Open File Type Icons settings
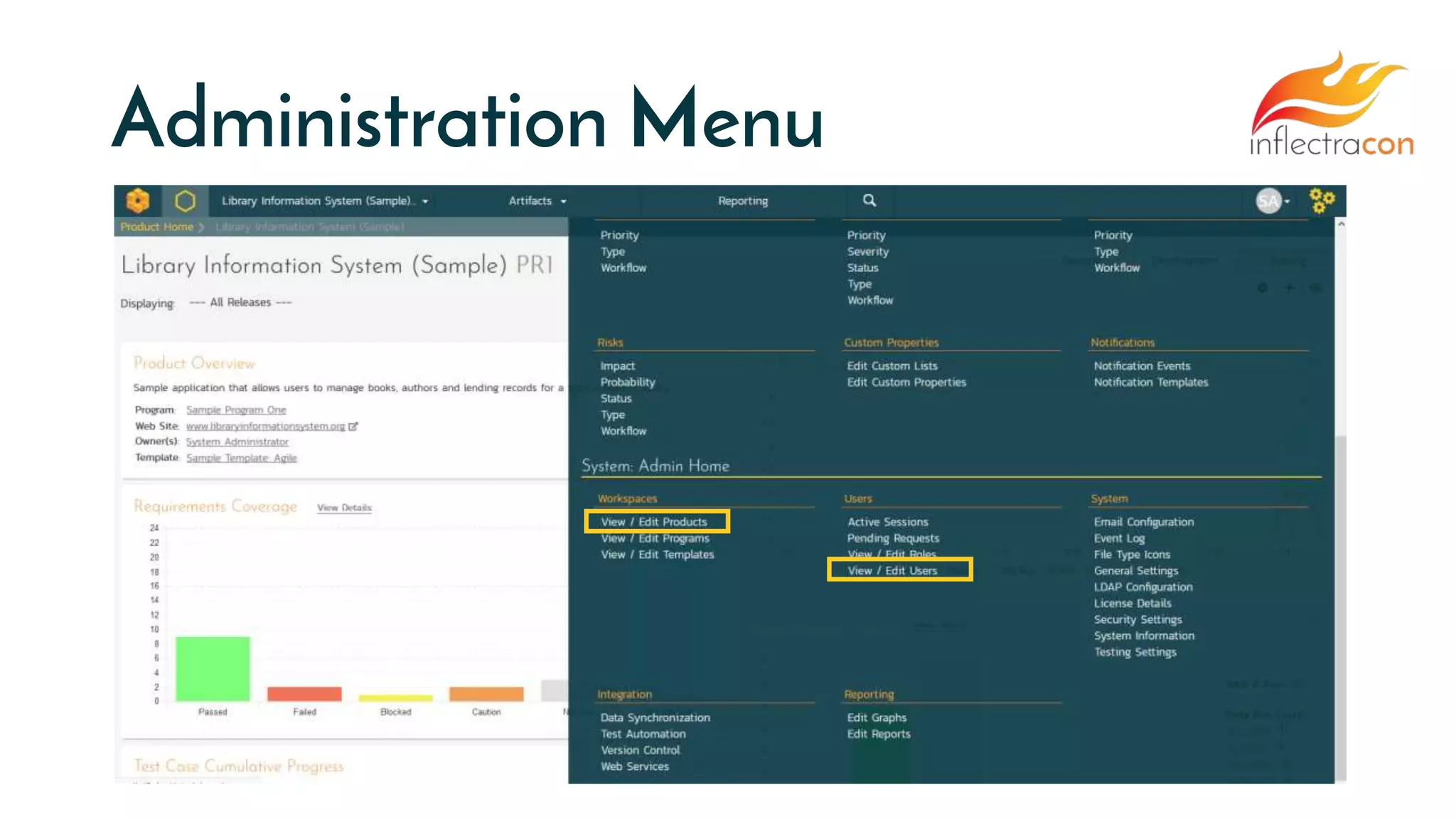 [x=1132, y=555]
